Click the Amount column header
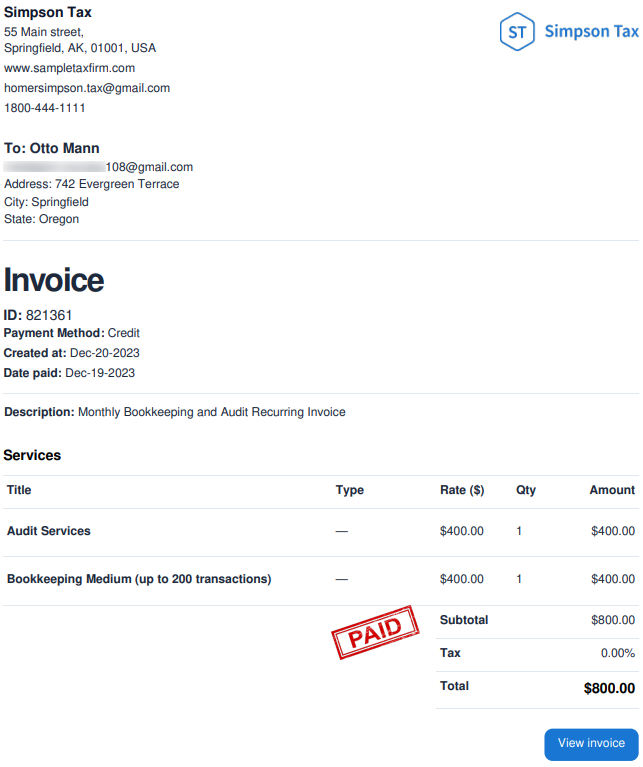This screenshot has height=767, width=643. click(x=612, y=490)
